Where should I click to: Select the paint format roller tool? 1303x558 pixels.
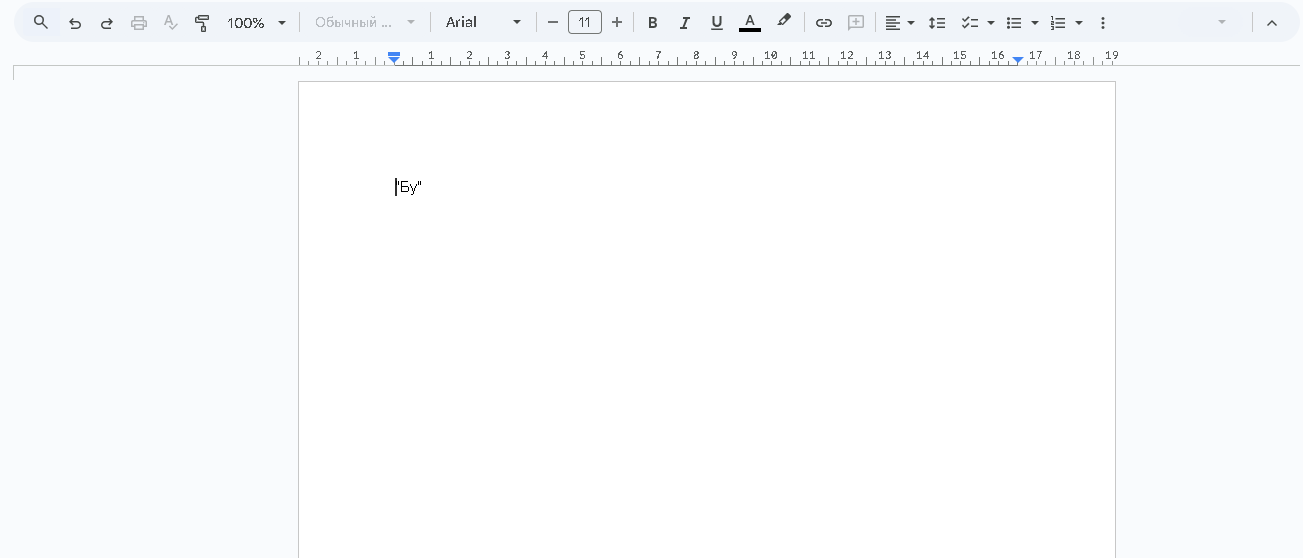click(202, 22)
